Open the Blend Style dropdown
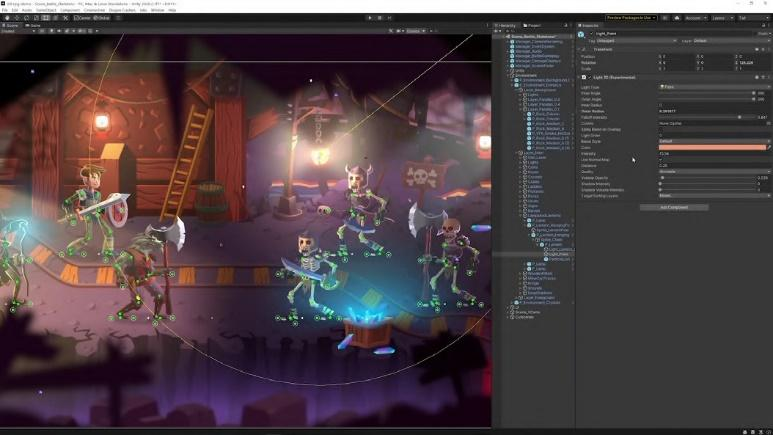 [715, 142]
